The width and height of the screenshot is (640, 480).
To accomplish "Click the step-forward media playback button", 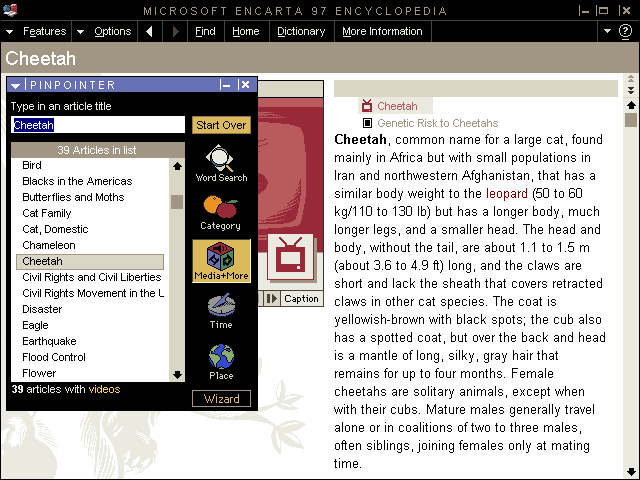I will [x=272, y=298].
